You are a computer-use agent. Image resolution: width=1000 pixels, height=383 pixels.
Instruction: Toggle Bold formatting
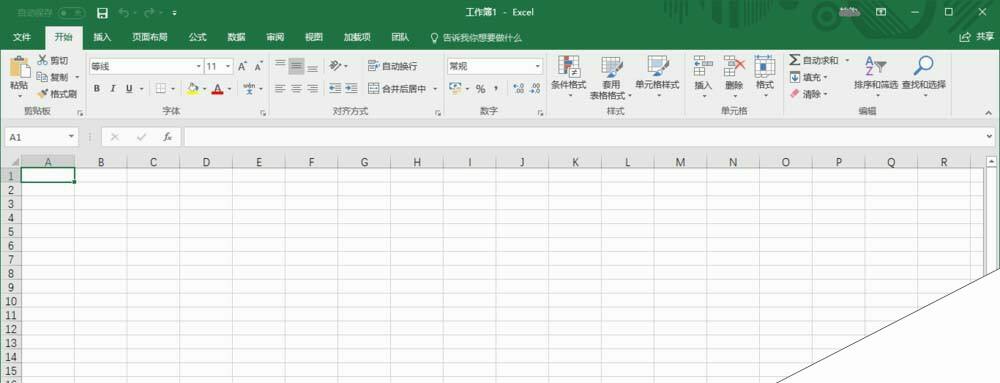point(97,89)
